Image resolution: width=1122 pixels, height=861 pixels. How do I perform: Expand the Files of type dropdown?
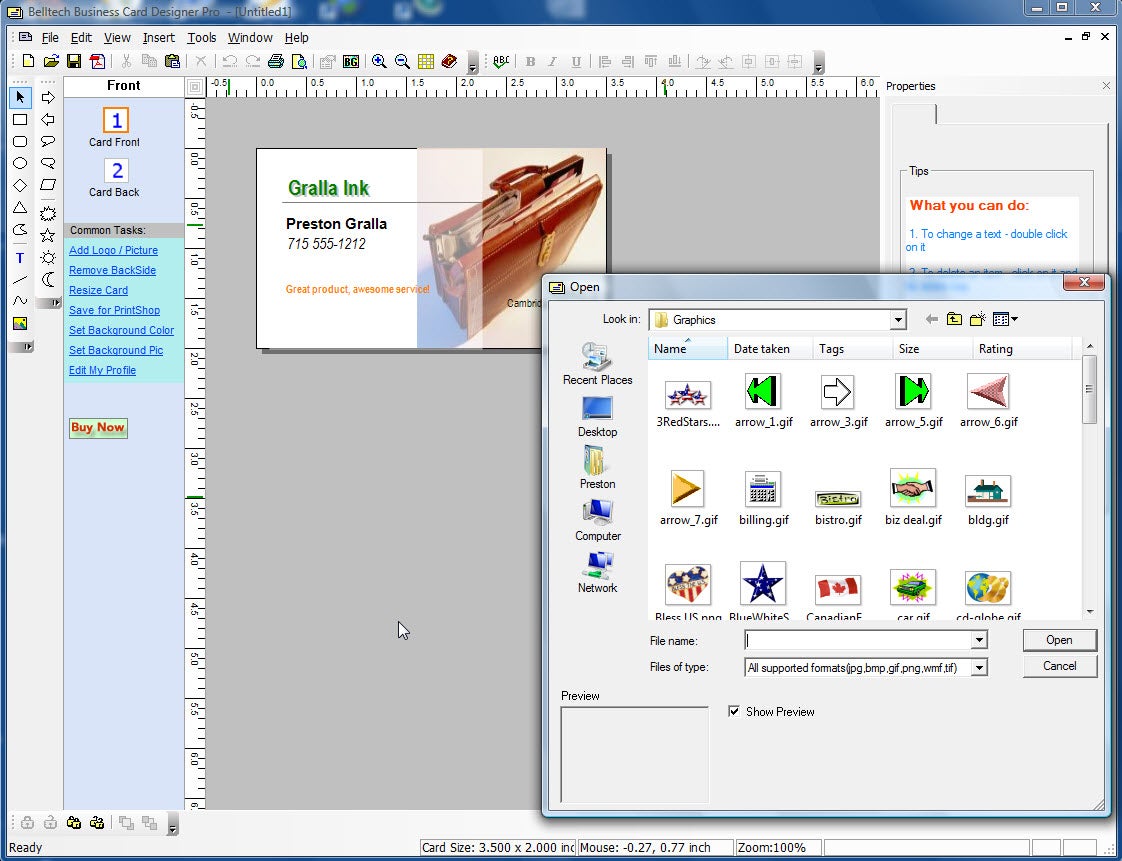pyautogui.click(x=979, y=668)
